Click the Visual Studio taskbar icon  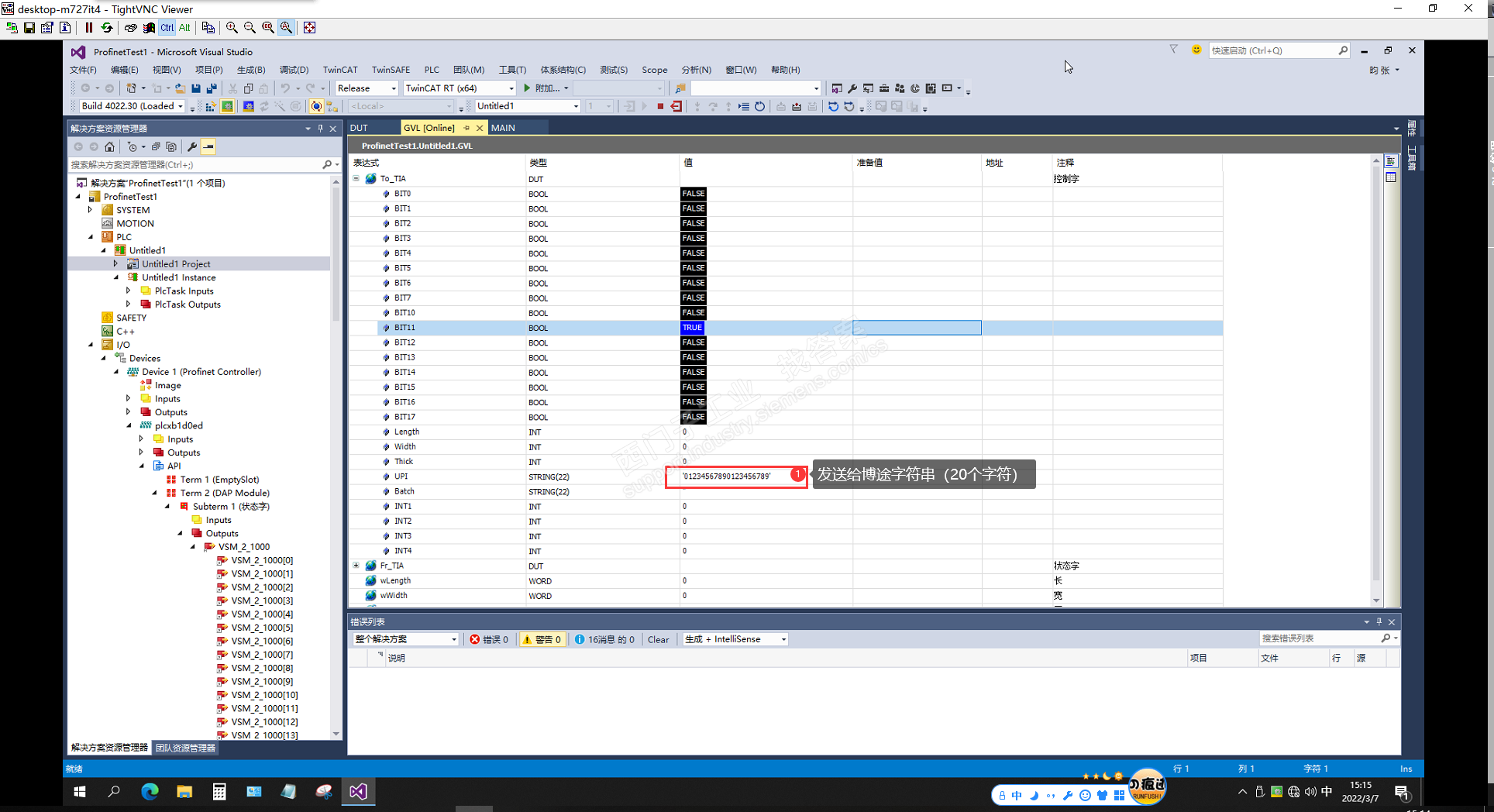[358, 791]
